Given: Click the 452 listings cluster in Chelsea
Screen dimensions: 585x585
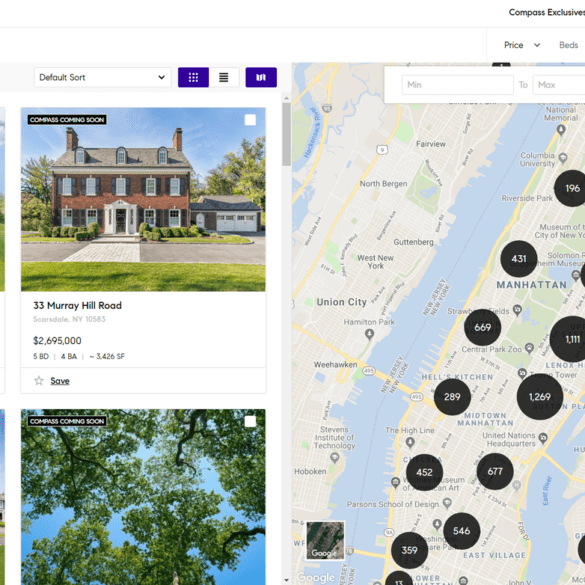Looking at the screenshot, I should (424, 472).
